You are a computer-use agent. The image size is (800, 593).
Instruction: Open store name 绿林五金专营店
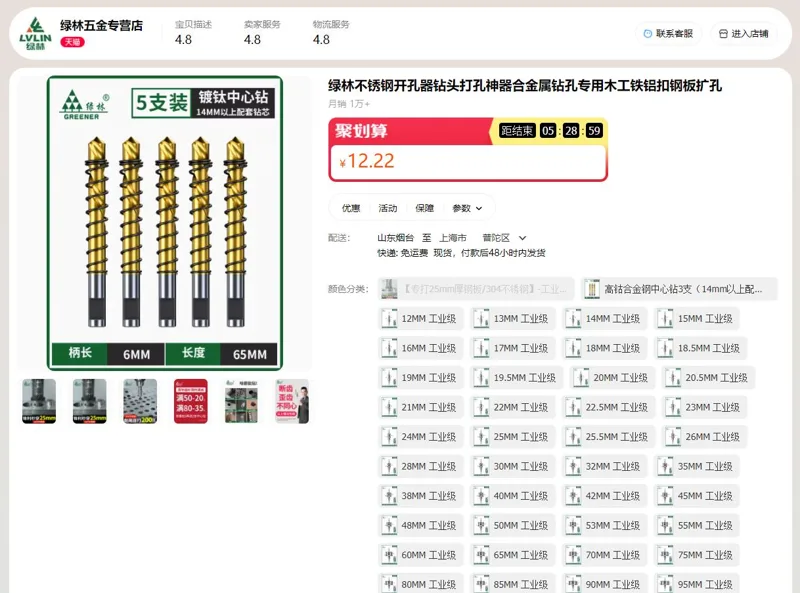tap(102, 25)
